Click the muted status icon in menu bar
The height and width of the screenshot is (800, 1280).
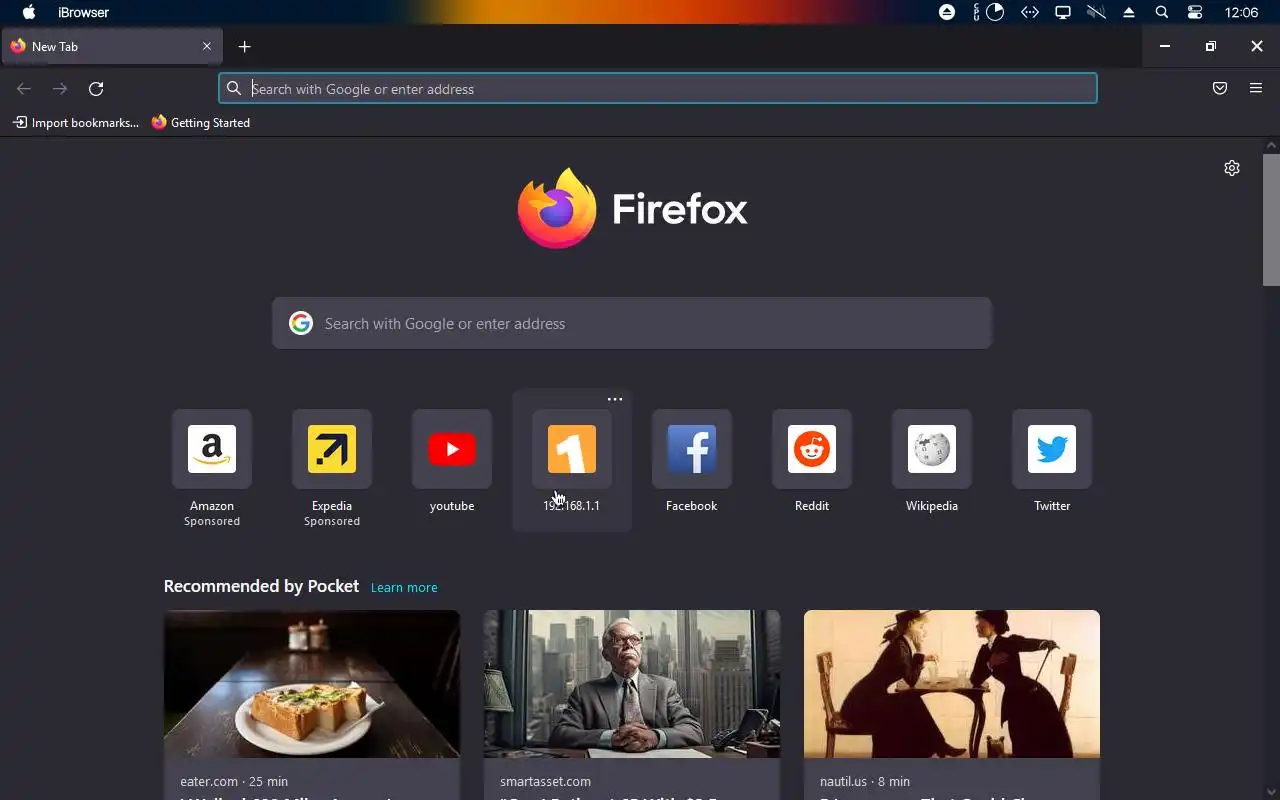coord(1096,12)
